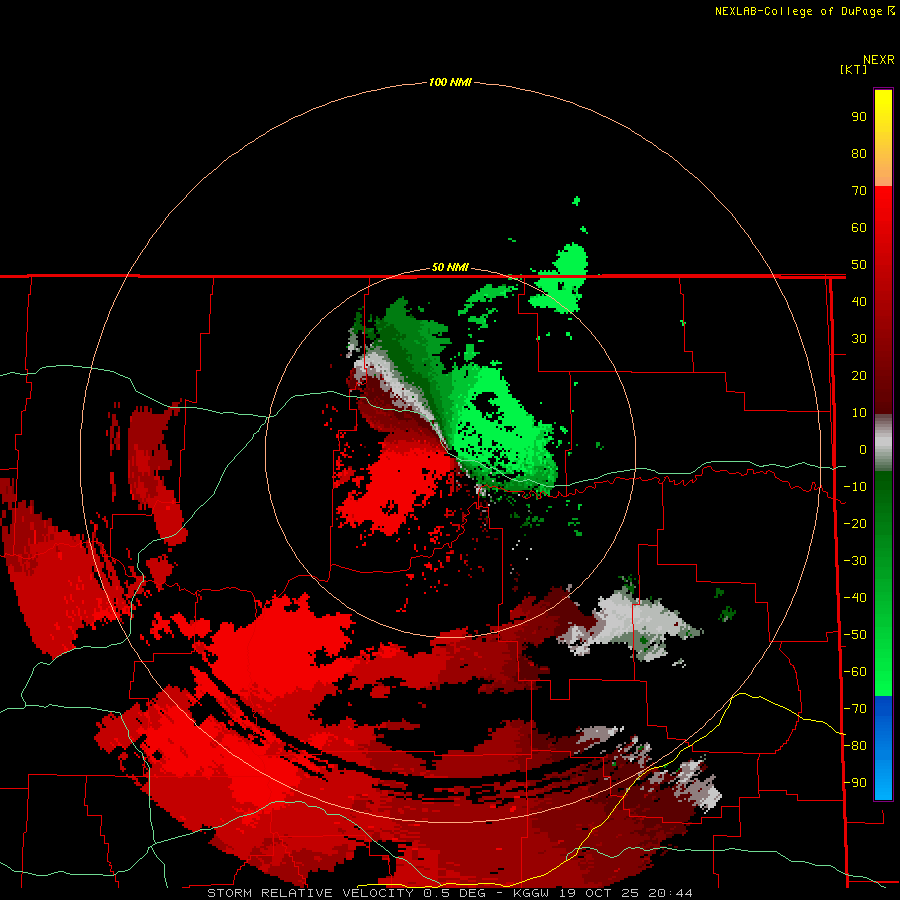
Task: Click the 0 value on the velocity scale
Action: [x=863, y=450]
